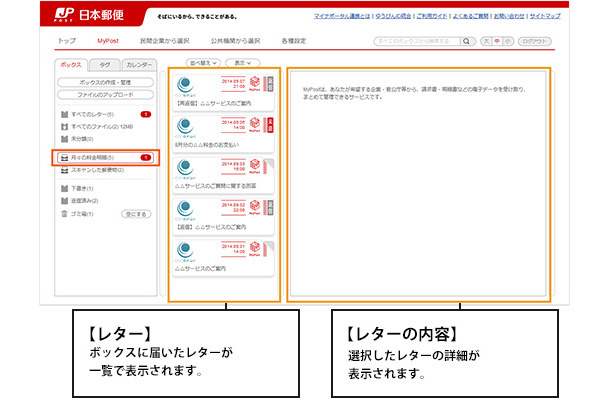Click the folder icon beside すべてのレター
The image size is (612, 398).
point(64,114)
